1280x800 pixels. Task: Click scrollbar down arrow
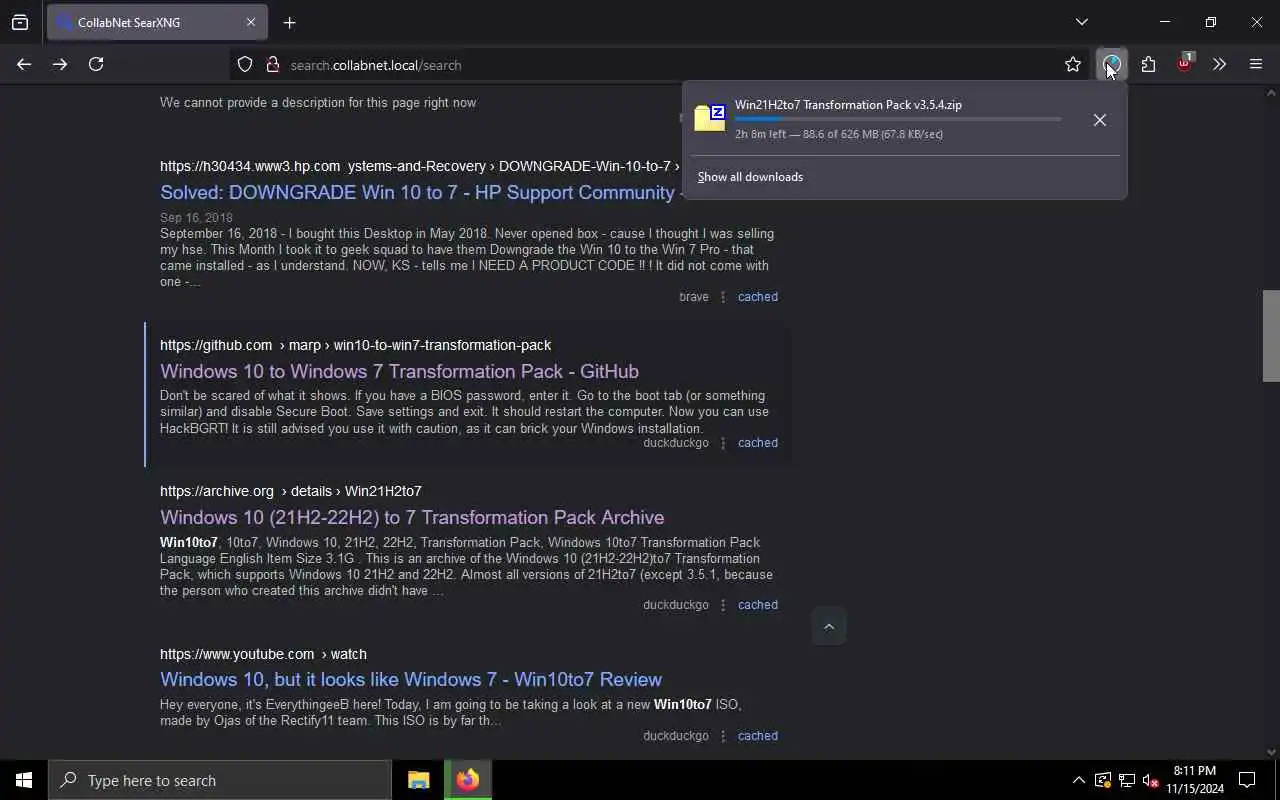[1271, 752]
